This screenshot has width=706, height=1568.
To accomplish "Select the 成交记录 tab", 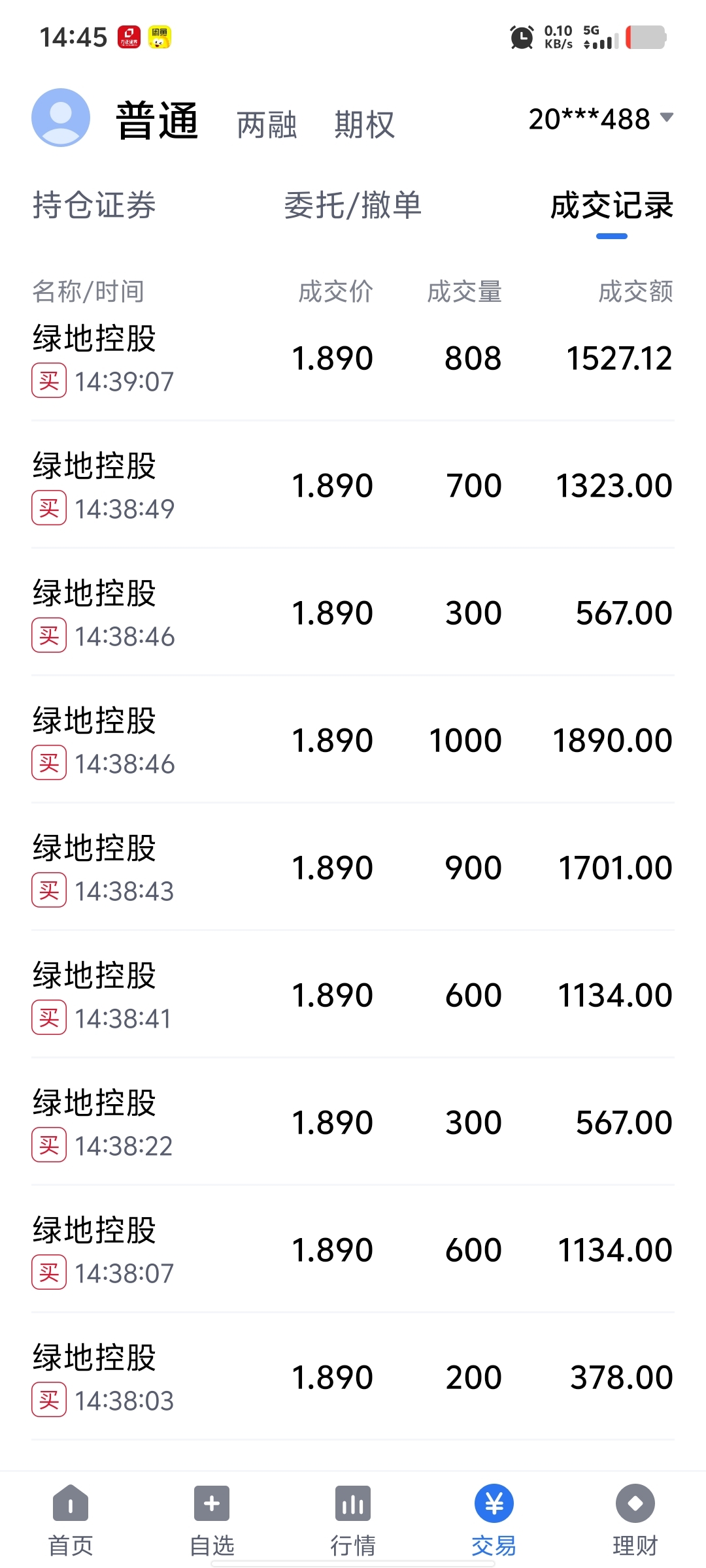I will [612, 205].
